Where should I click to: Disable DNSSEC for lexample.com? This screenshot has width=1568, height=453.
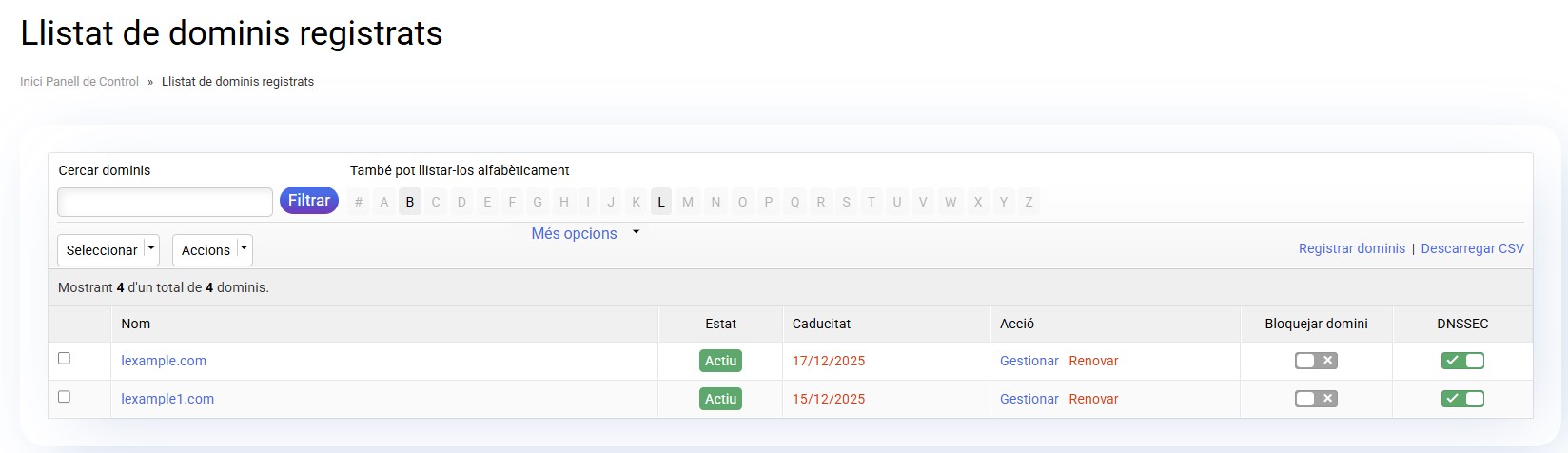click(x=1462, y=361)
